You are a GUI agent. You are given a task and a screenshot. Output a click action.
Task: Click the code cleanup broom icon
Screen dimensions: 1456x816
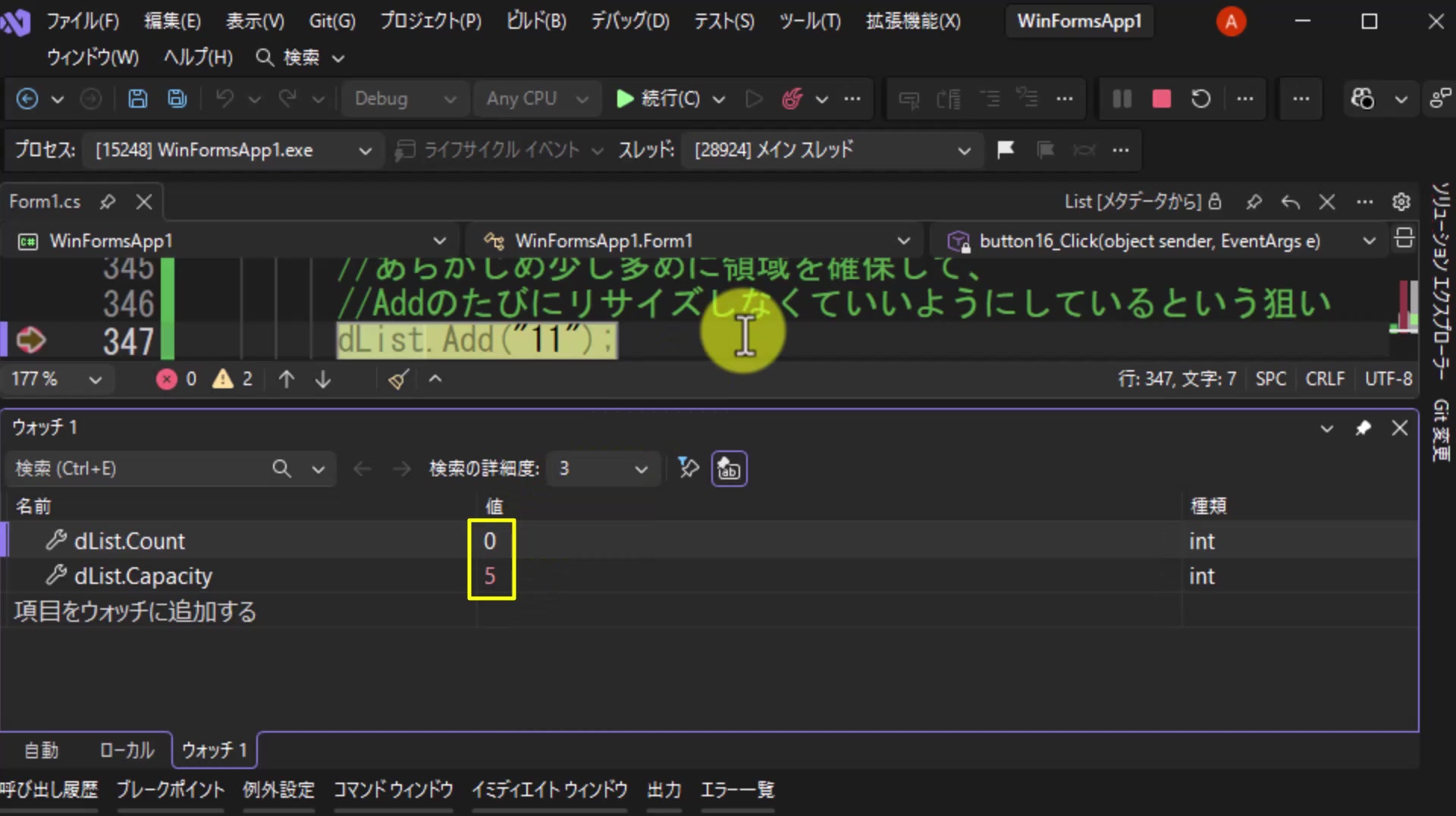[398, 378]
